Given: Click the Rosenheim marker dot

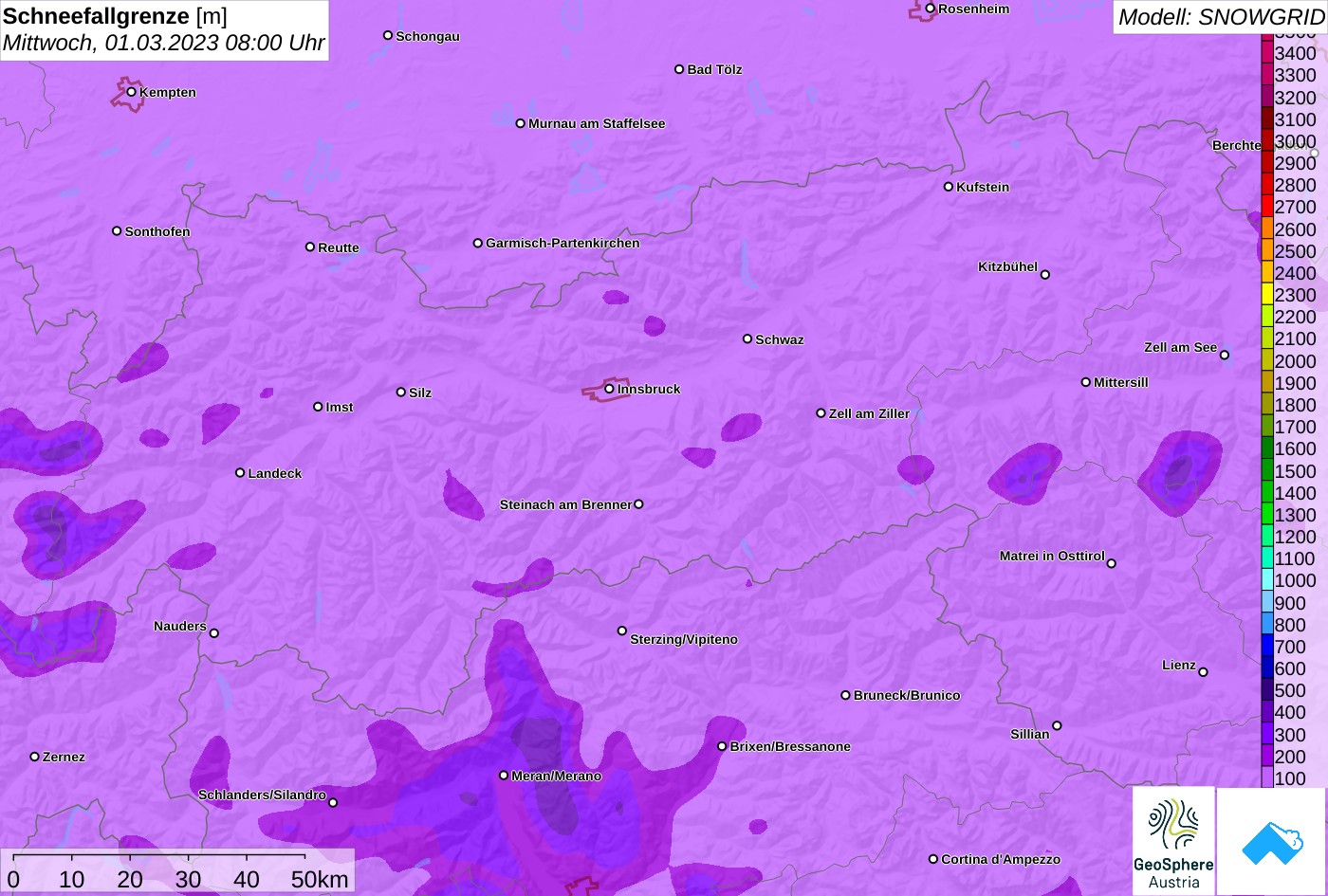Looking at the screenshot, I should (x=931, y=9).
